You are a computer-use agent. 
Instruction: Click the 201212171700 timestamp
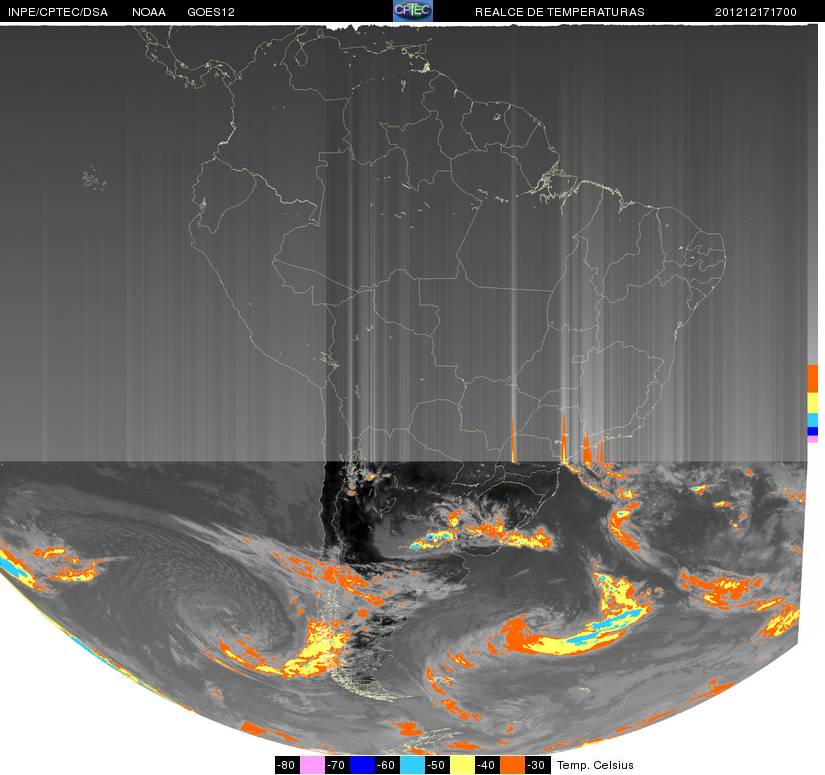(756, 12)
